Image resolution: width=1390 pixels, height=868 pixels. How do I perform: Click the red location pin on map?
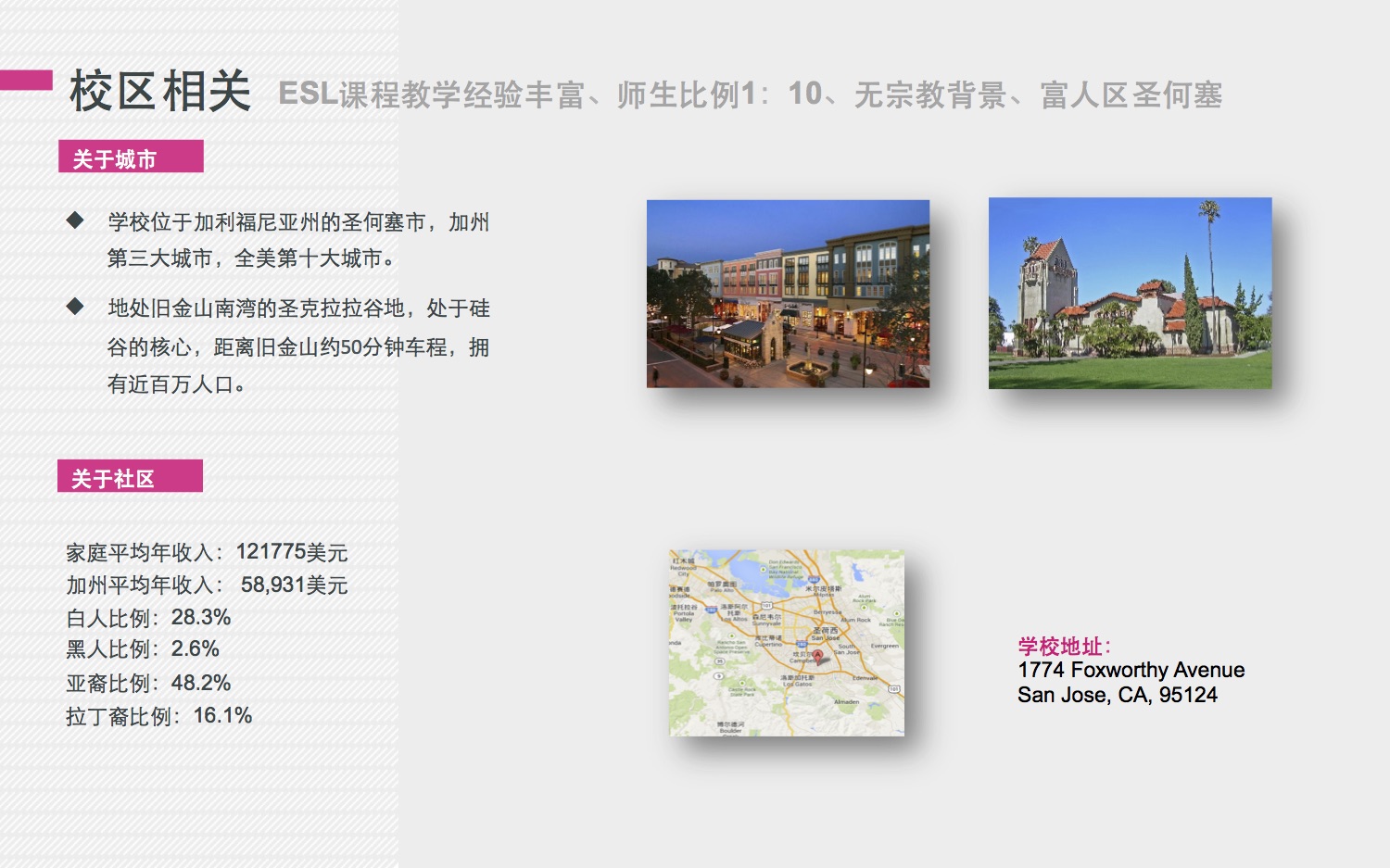point(817,658)
